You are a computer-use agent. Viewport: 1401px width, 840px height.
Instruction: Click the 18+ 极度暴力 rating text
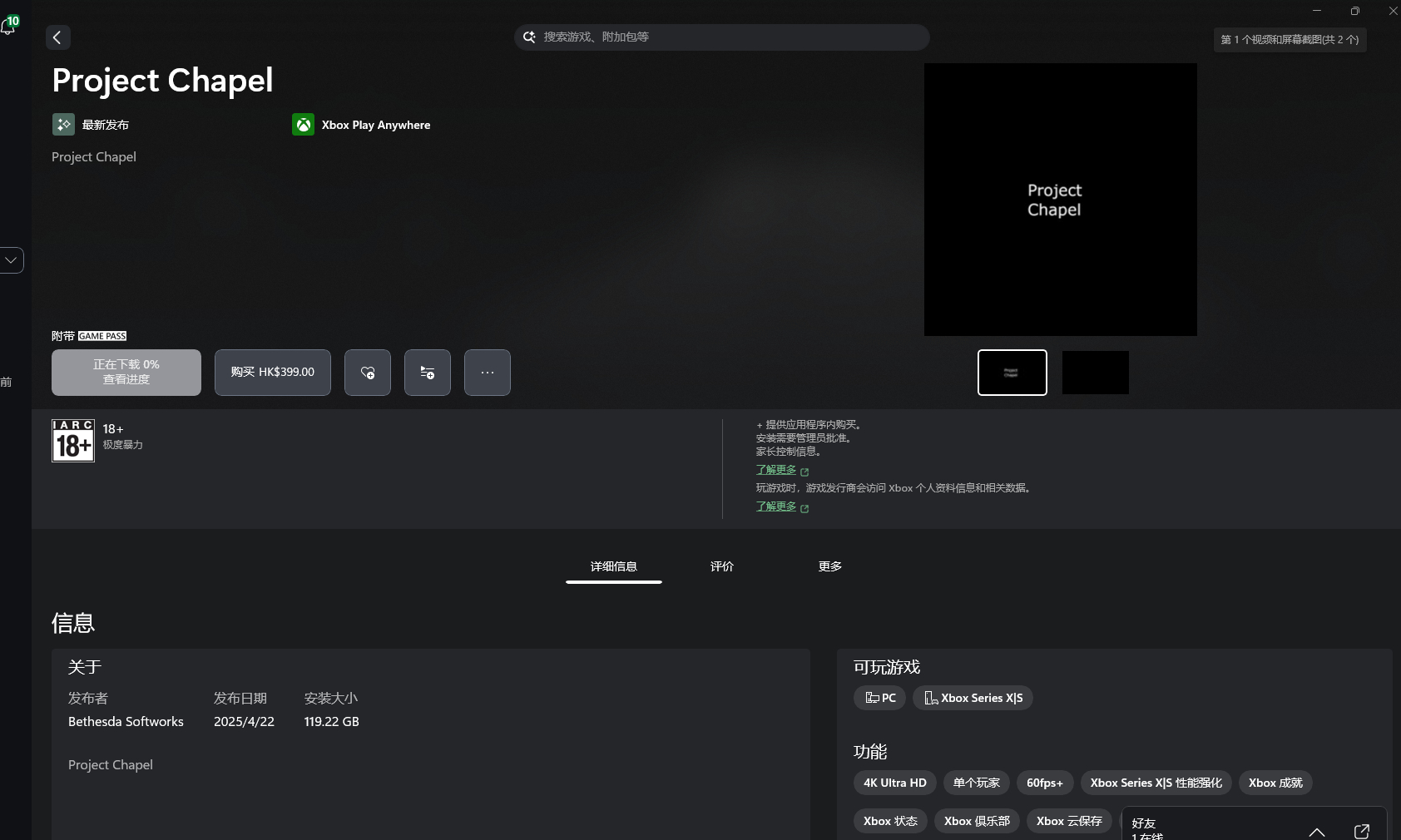122,437
